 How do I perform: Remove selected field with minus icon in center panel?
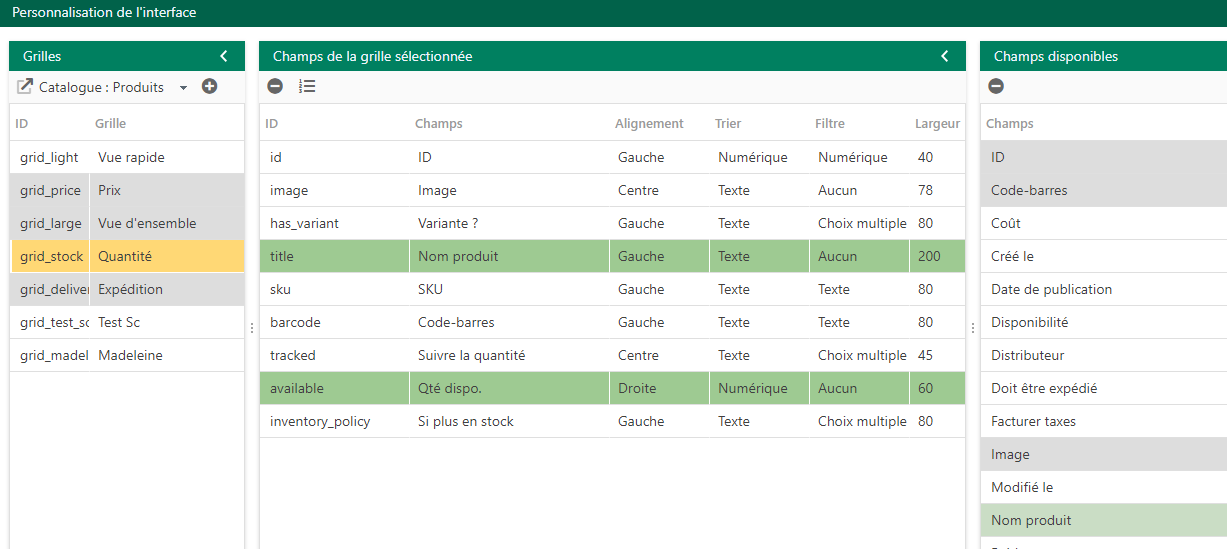tap(275, 86)
